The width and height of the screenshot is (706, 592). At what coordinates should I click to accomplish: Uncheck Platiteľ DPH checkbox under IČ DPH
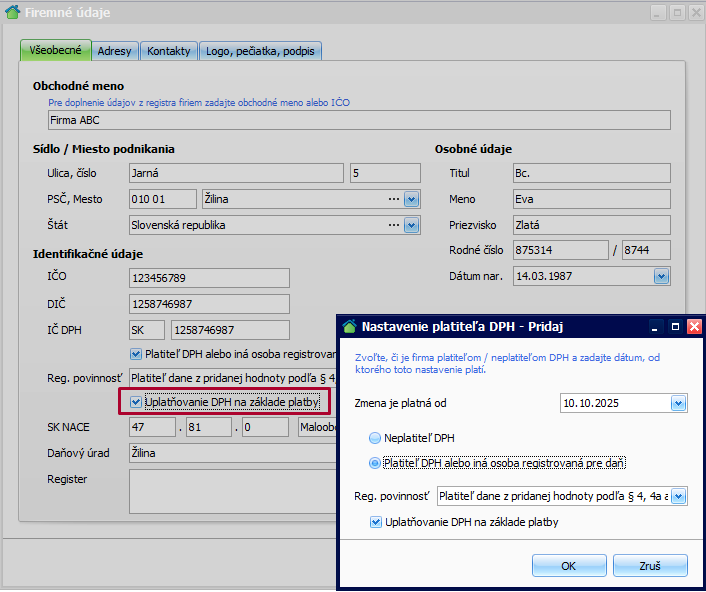136,354
